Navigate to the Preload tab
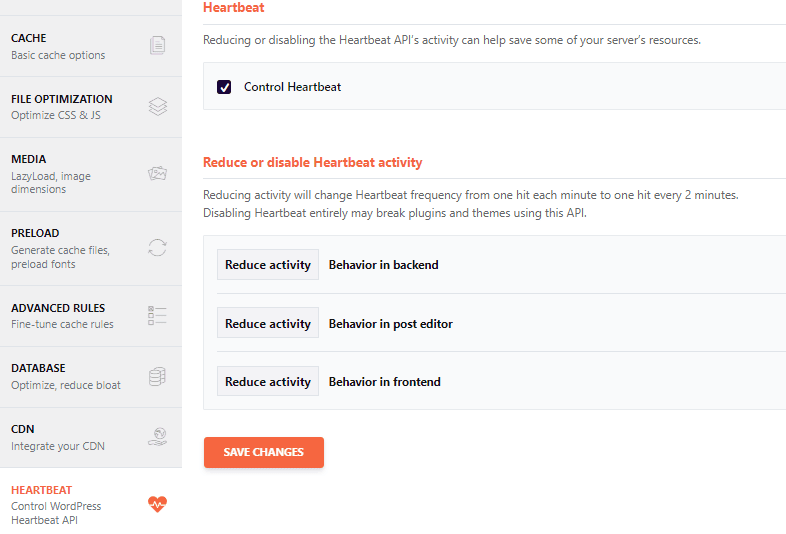This screenshot has width=786, height=534. [x=60, y=248]
